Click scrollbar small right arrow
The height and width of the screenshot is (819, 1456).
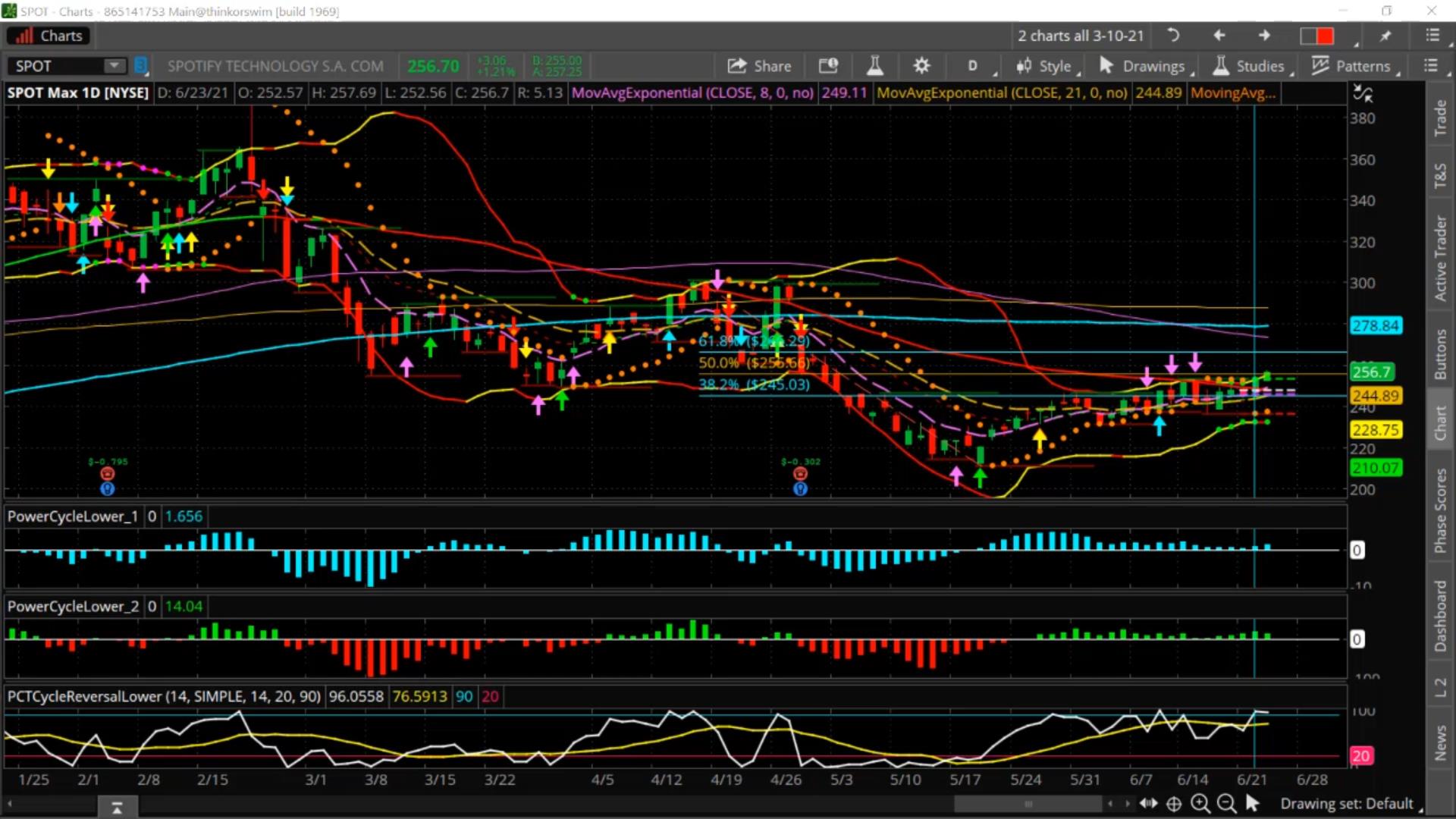tap(1127, 804)
